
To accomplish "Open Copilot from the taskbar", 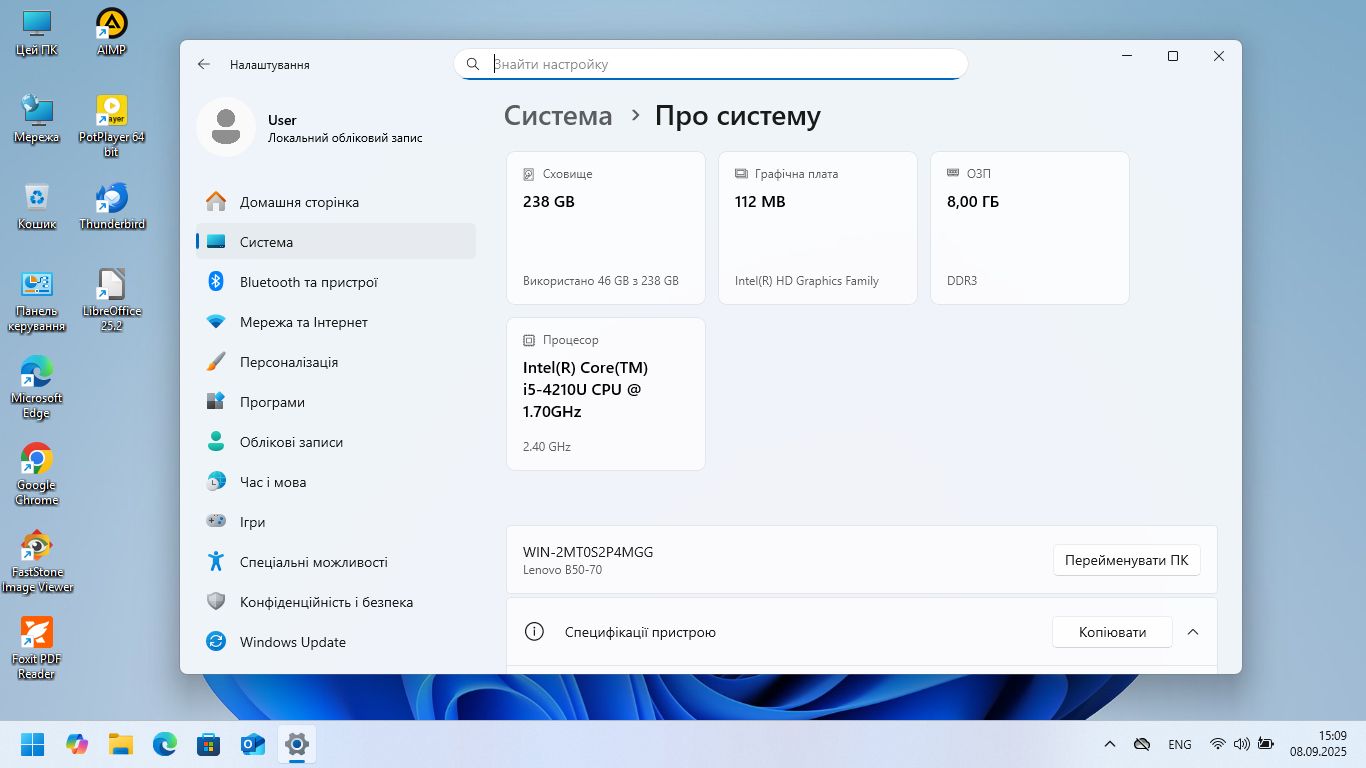I will [77, 744].
